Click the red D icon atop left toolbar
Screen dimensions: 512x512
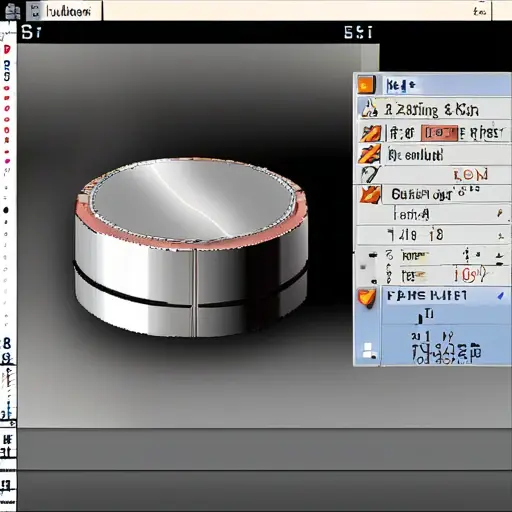7,50
